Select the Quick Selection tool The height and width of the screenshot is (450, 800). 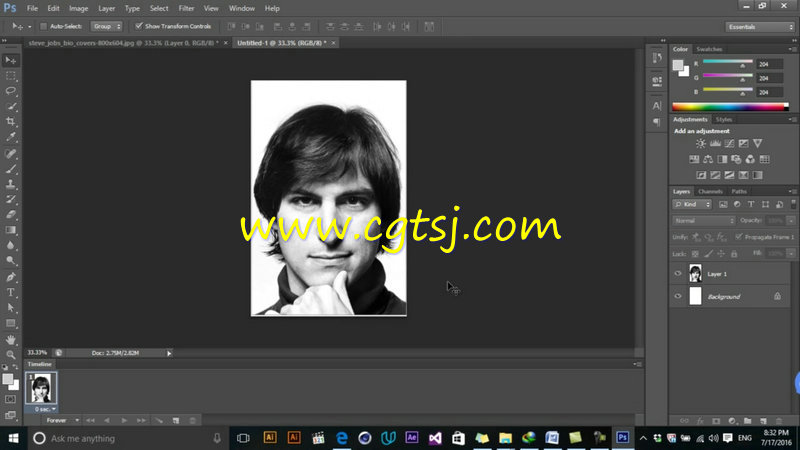tap(11, 106)
